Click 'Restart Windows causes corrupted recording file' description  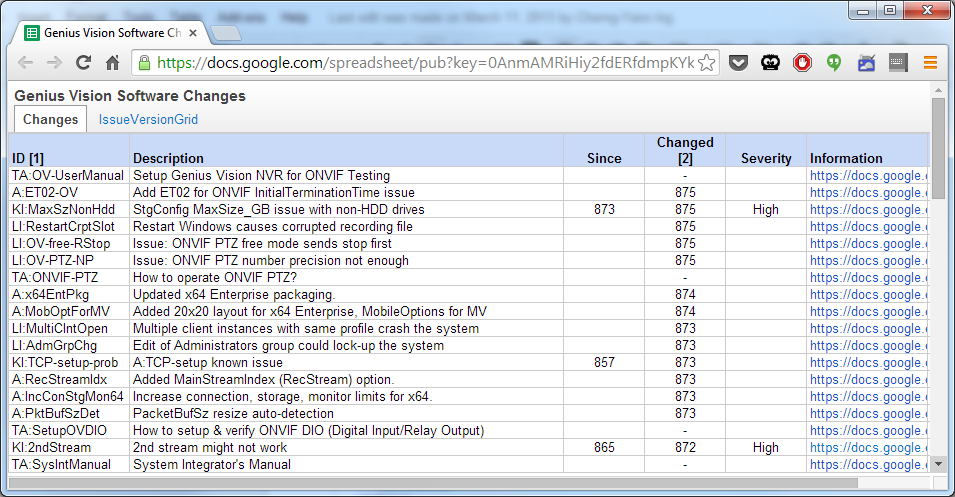click(x=273, y=227)
